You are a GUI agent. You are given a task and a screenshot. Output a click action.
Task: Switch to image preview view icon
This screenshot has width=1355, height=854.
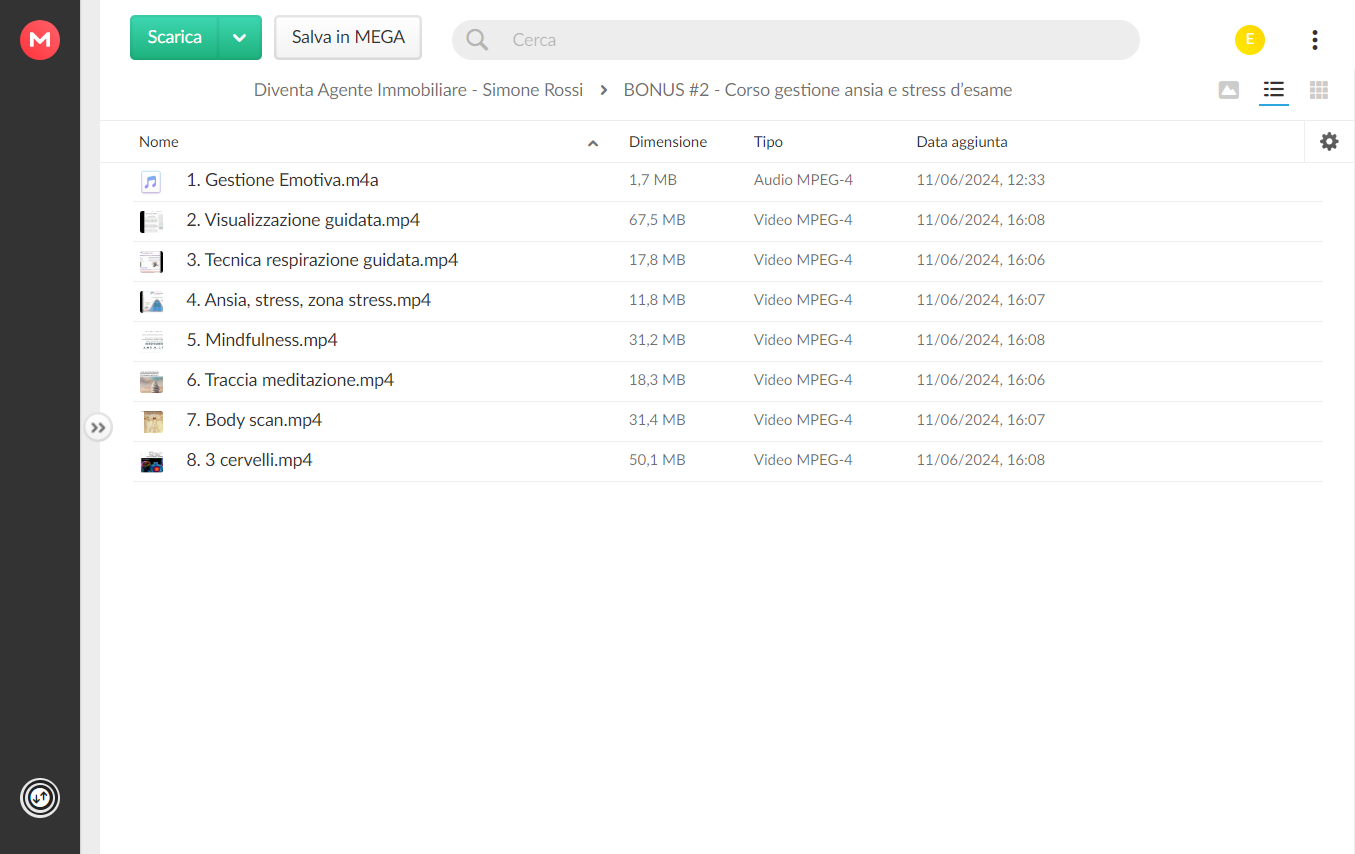click(x=1229, y=90)
